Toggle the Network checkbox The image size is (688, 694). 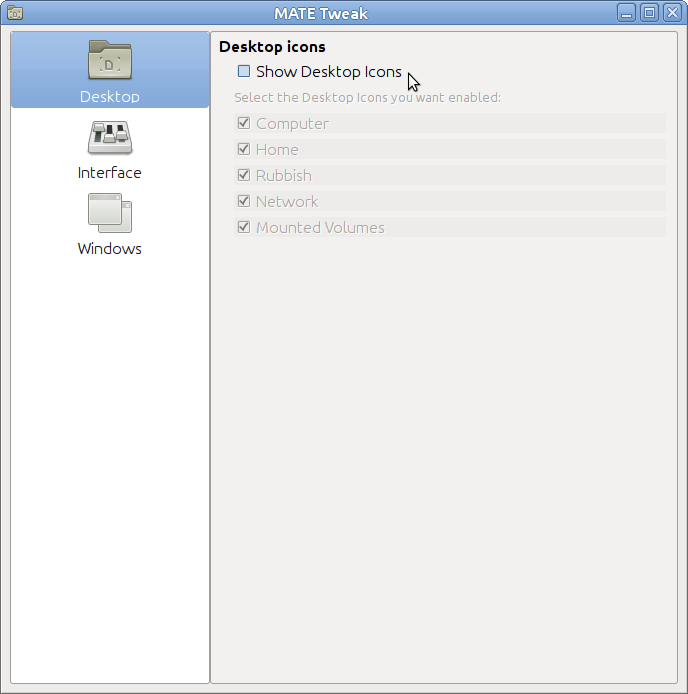[244, 201]
